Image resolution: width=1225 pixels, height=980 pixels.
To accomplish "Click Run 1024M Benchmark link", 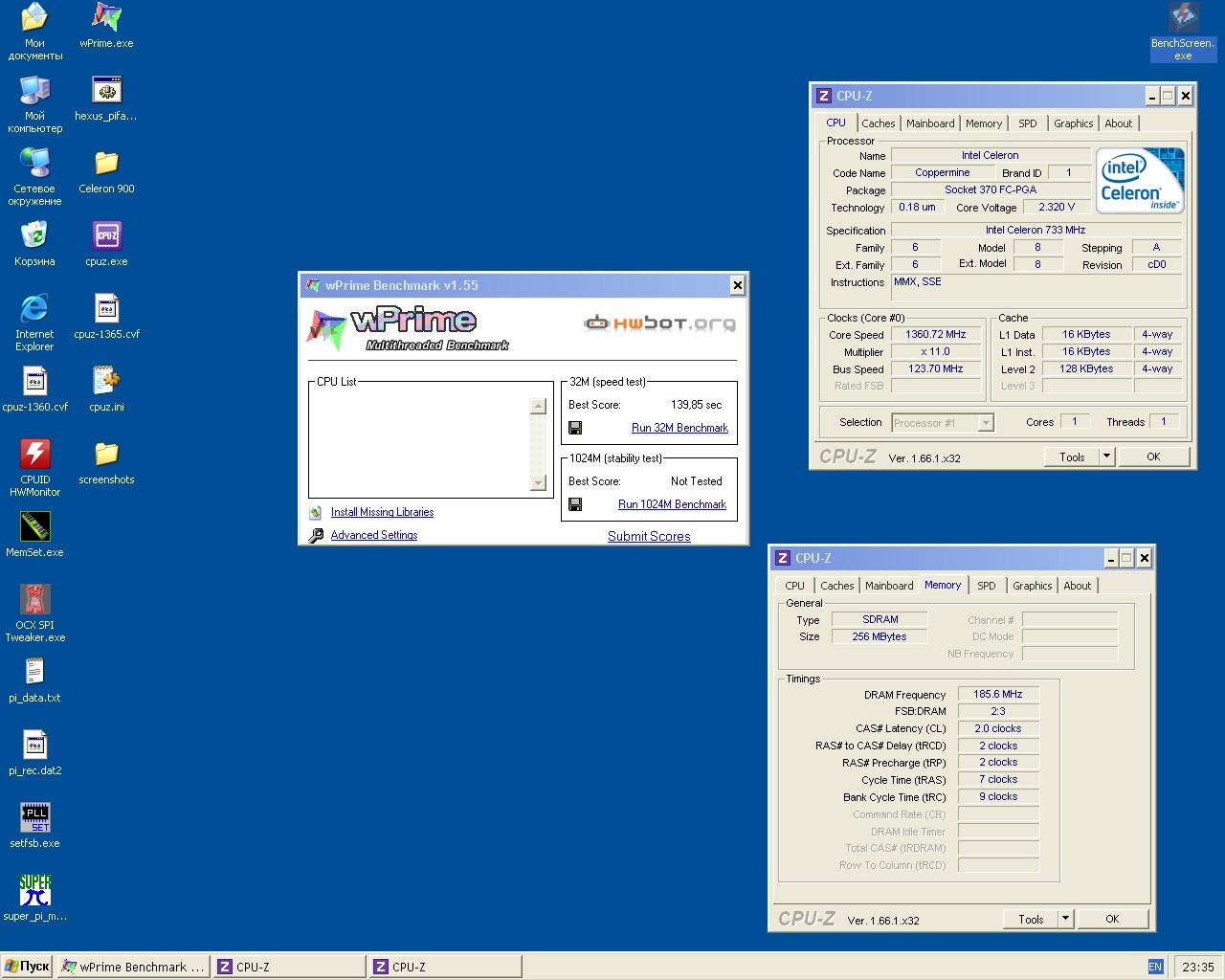I will [x=672, y=504].
